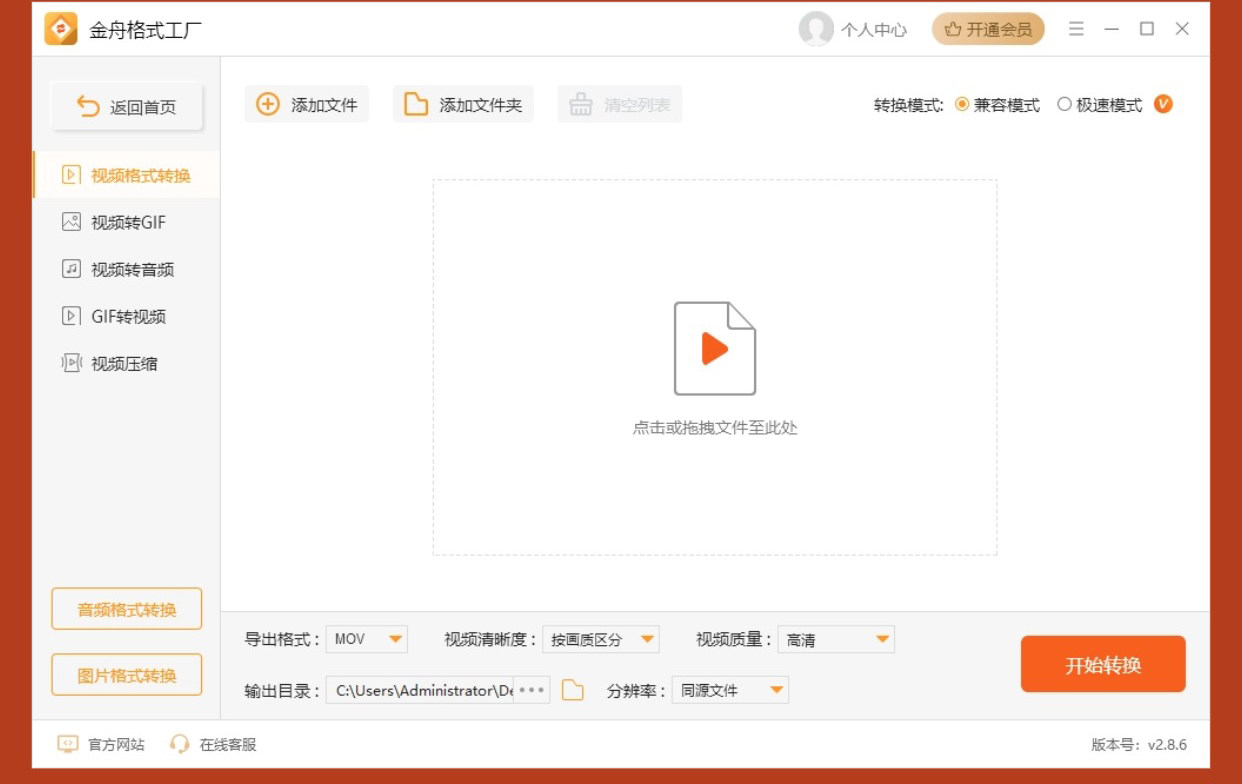Click the video file icon in drop area
Screen dimensions: 1242x784
715,348
